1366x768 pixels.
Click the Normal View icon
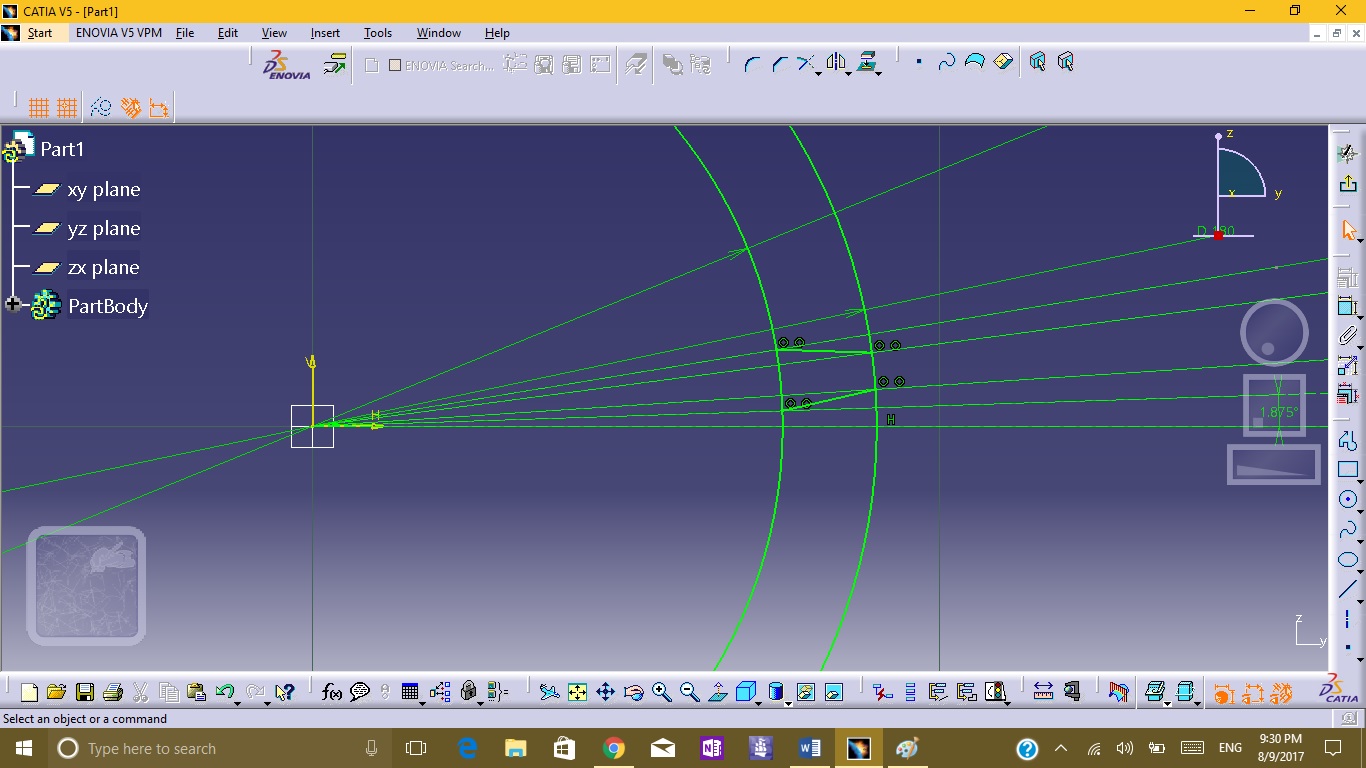[718, 692]
